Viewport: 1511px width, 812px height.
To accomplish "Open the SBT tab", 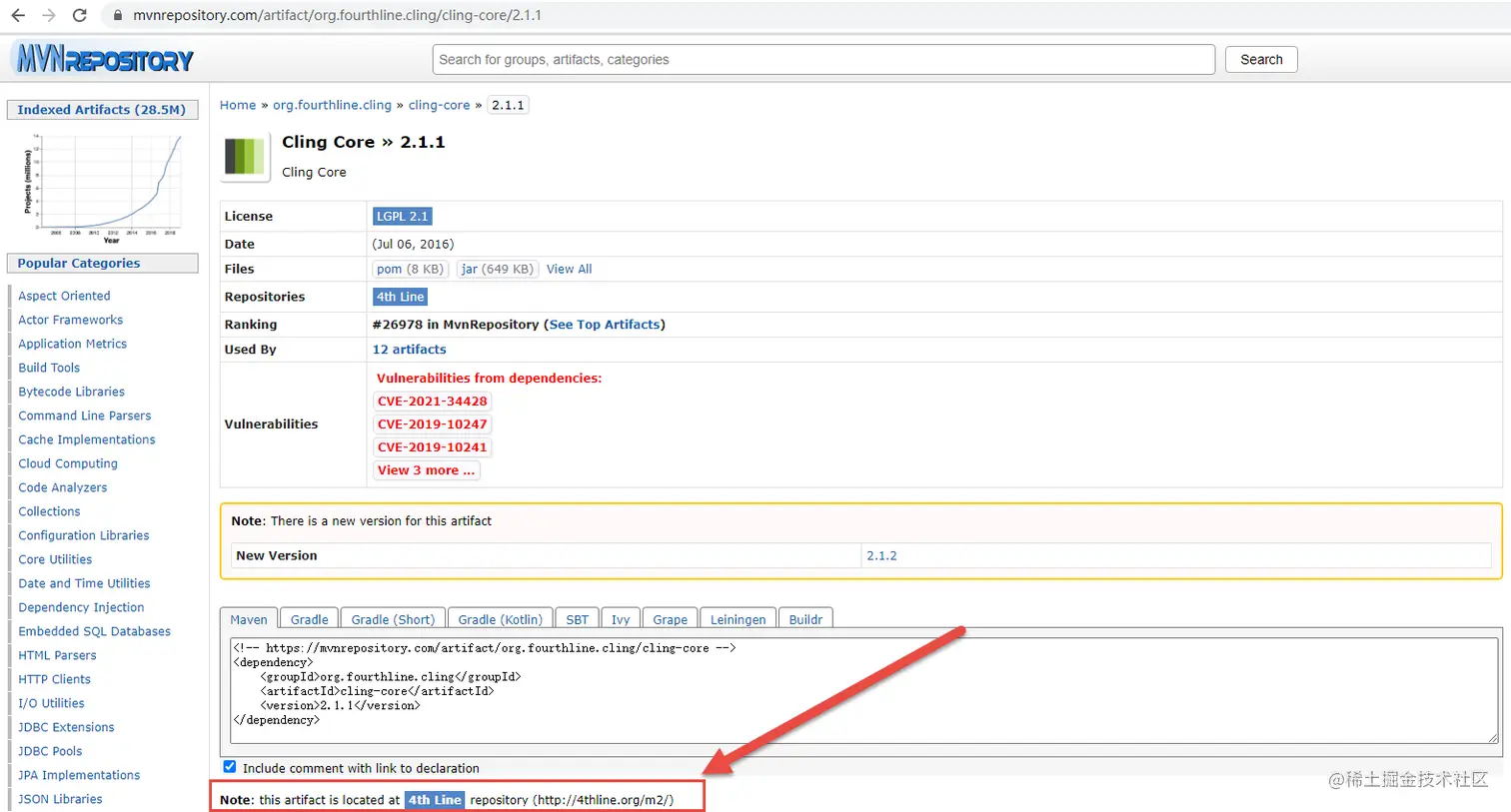I will click(577, 619).
